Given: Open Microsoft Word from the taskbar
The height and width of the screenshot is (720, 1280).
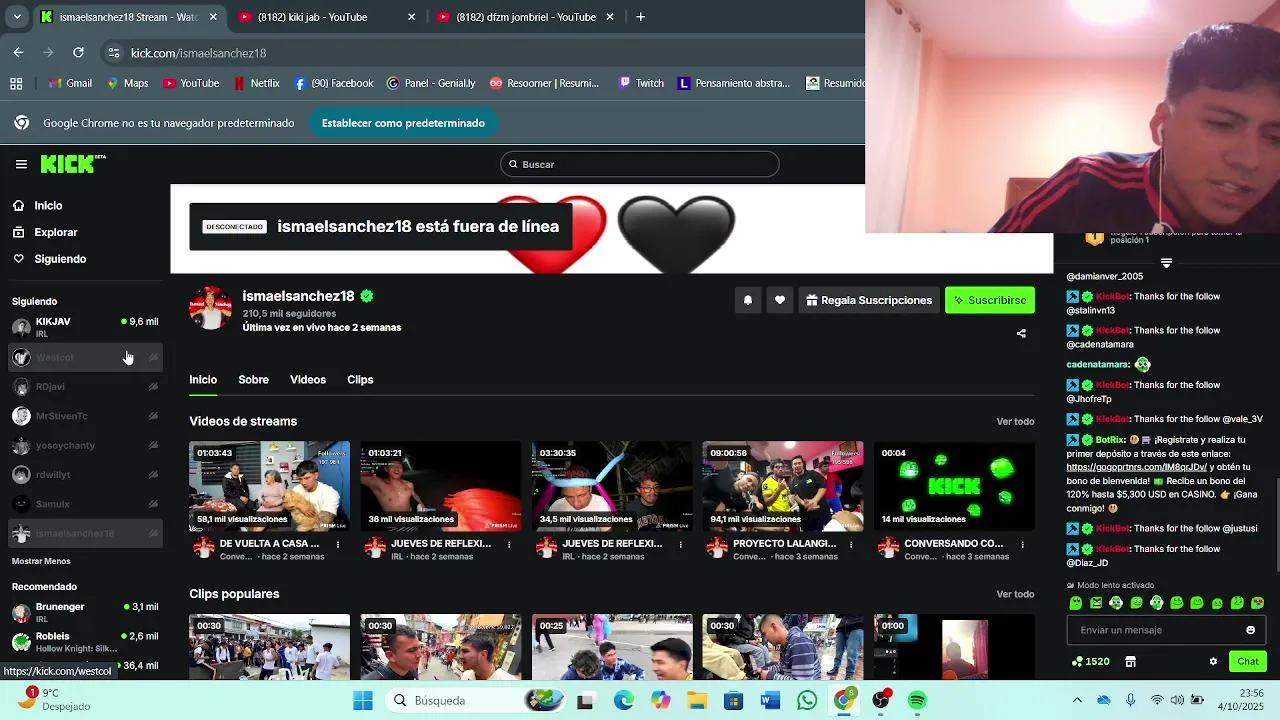Looking at the screenshot, I should tap(770, 700).
